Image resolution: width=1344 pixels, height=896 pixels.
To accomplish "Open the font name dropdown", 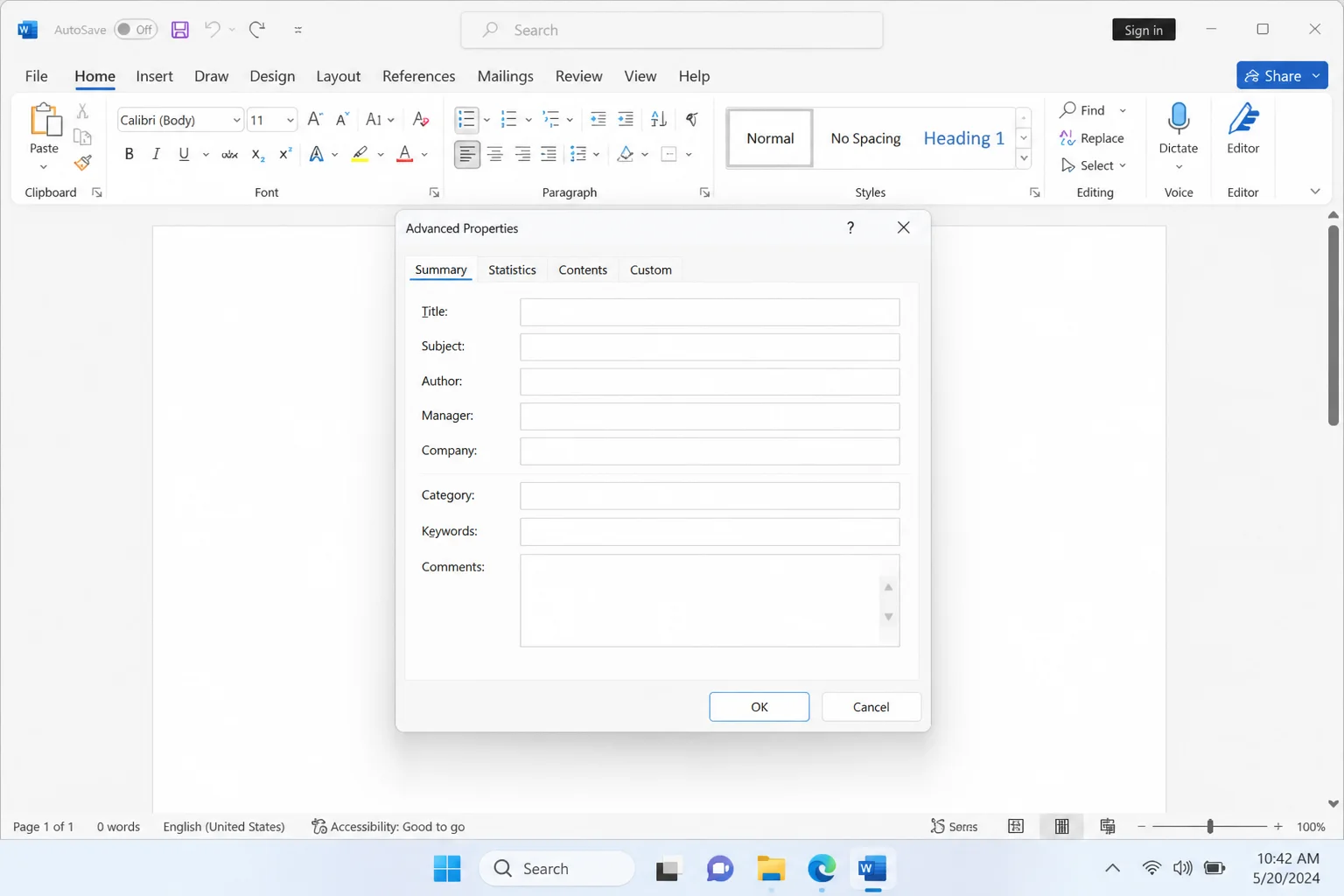I will point(236,120).
